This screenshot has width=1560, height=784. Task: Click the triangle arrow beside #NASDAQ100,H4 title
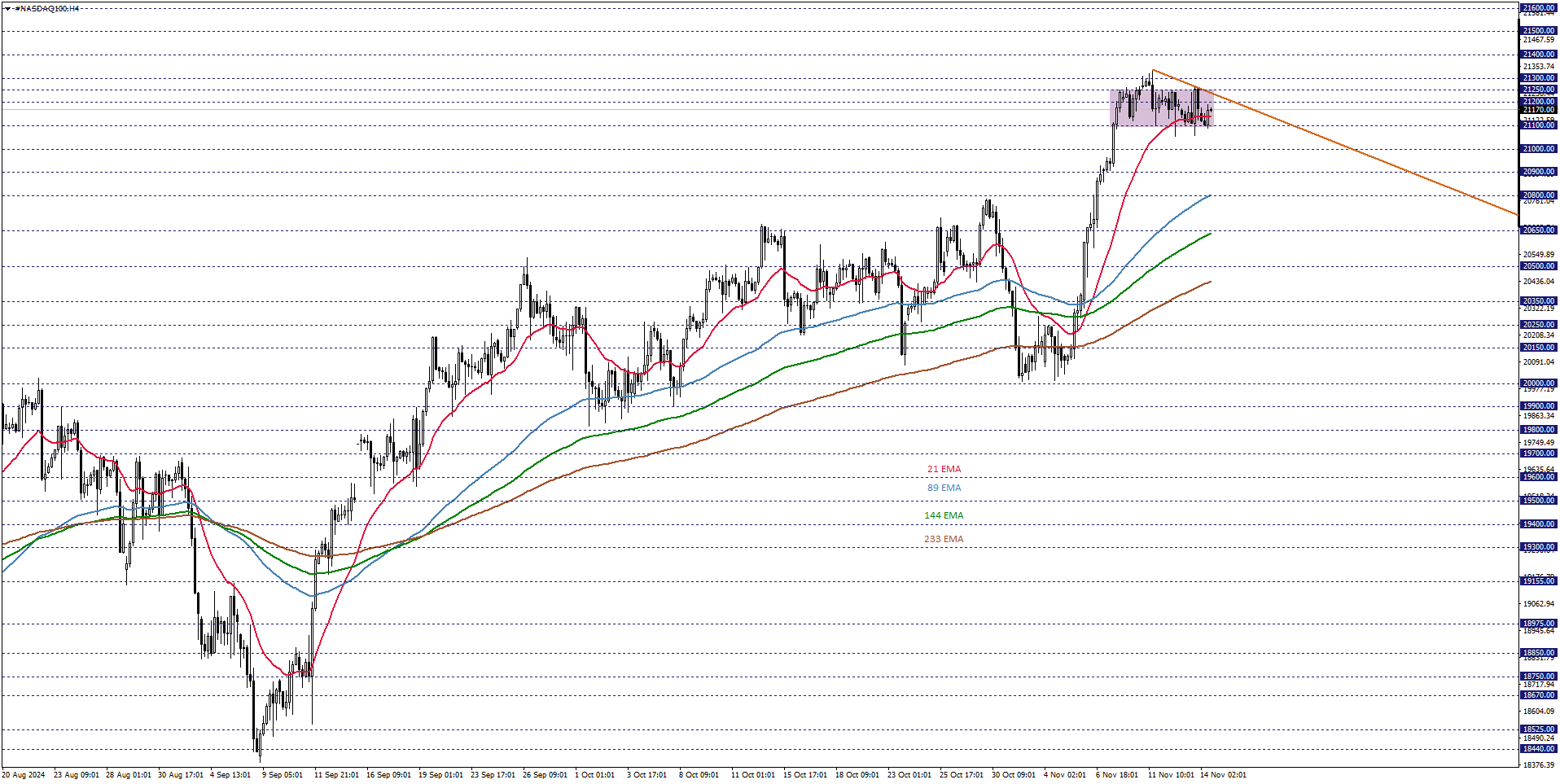(7, 8)
